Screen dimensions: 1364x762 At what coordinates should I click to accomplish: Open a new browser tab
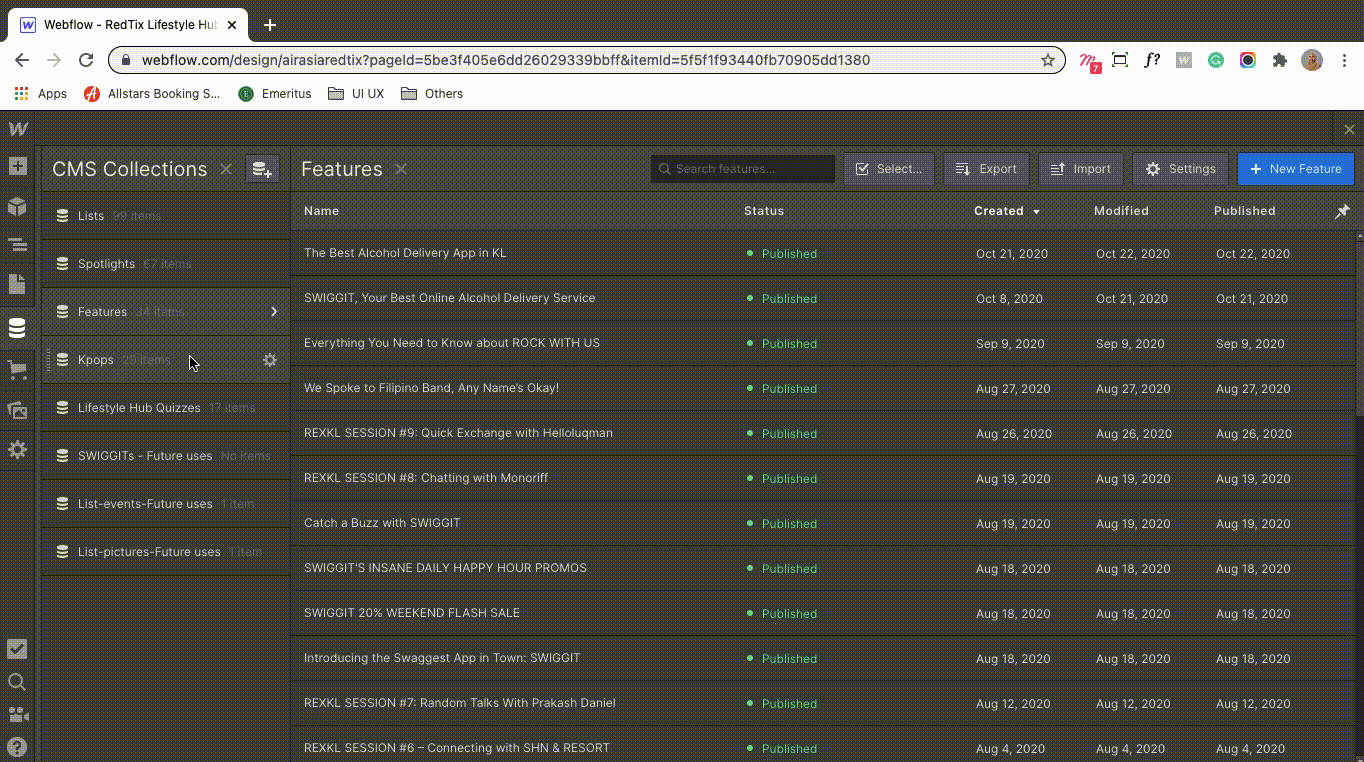point(270,25)
